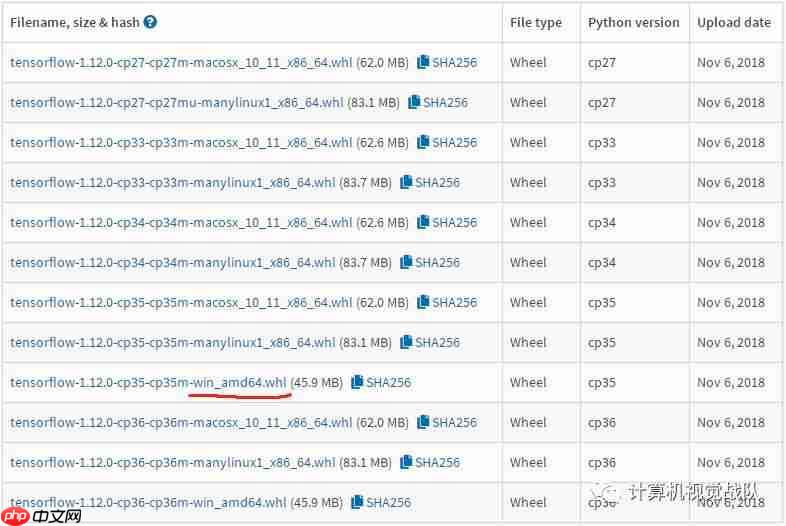Copy SHA256 for the cp34m manylinux1 wheel
This screenshot has width=786, height=526.
tap(430, 263)
